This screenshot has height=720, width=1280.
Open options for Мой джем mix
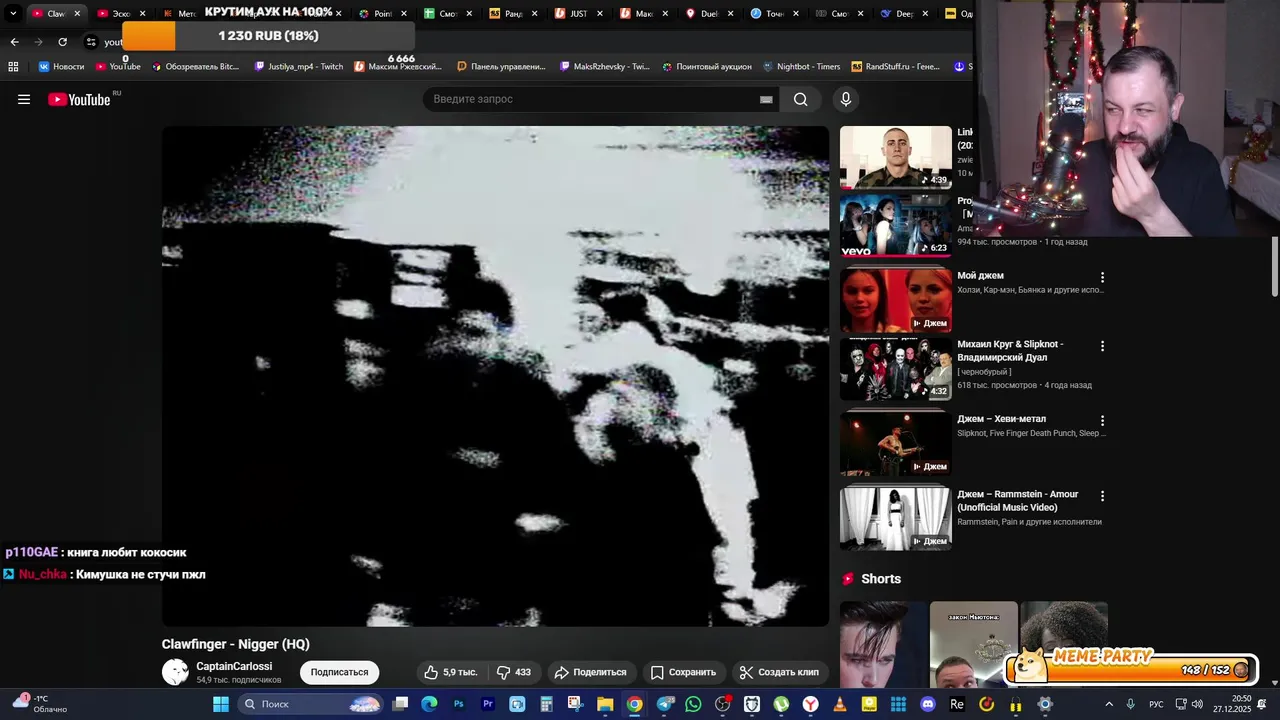[1102, 277]
